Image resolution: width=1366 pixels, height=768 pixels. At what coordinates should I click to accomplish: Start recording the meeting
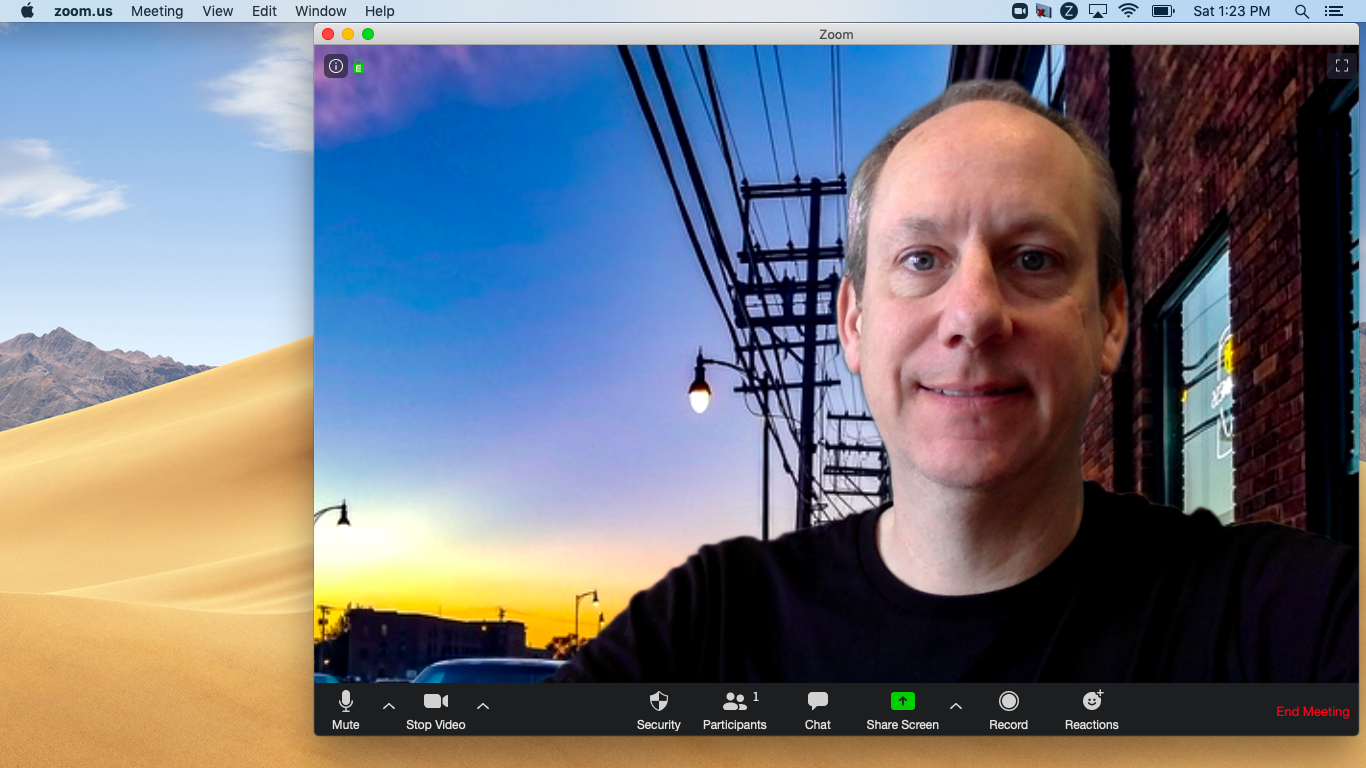click(x=1008, y=710)
